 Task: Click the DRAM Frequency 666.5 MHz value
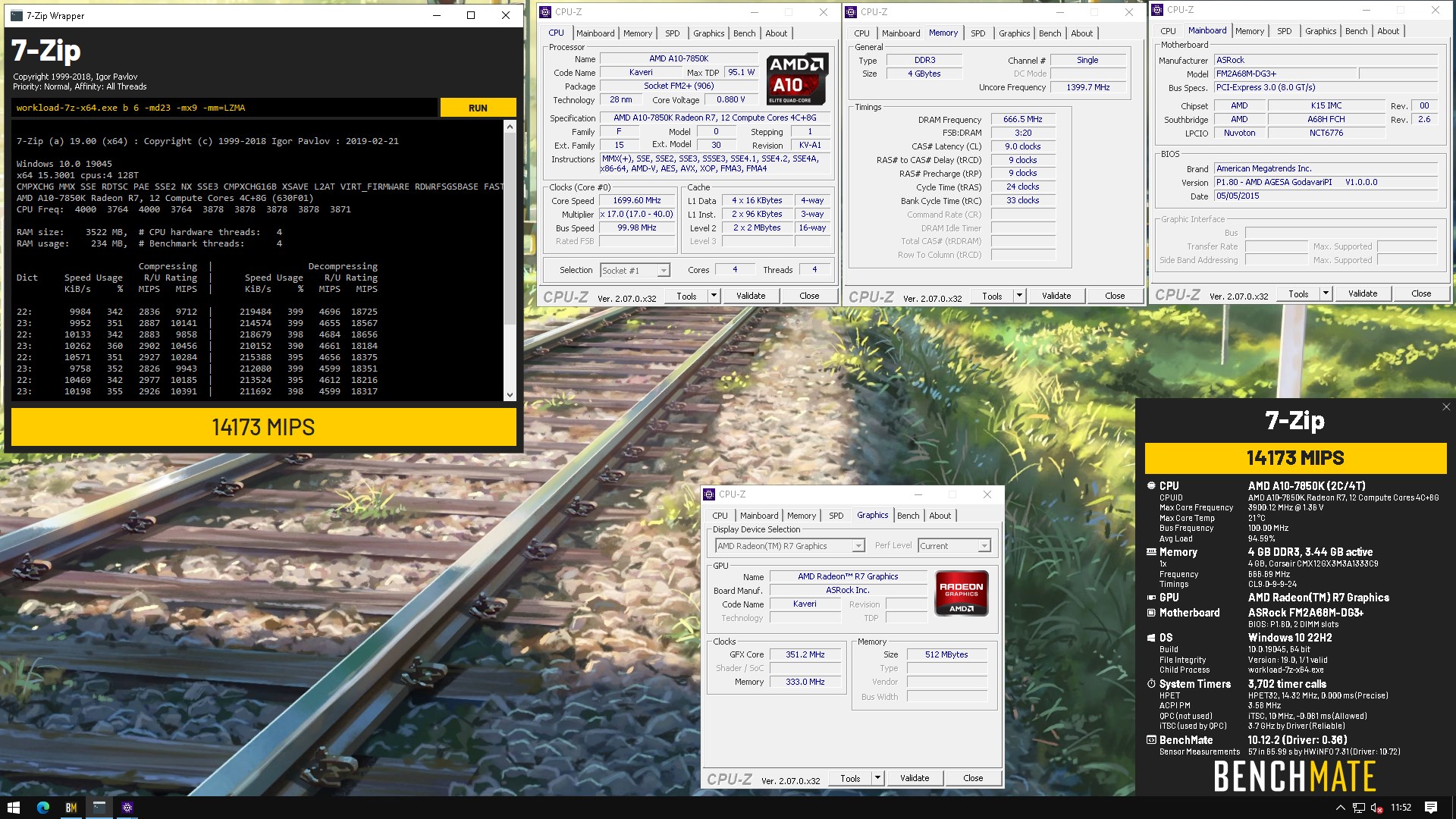pos(1023,120)
